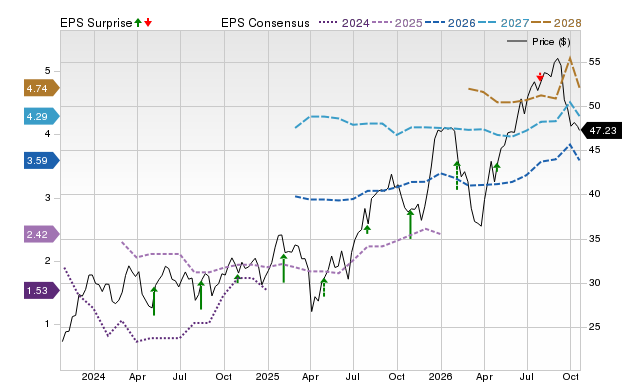Image resolution: width=640 pixels, height=382 pixels.
Task: Click the 2024 label on the time axis
Action: (x=93, y=376)
